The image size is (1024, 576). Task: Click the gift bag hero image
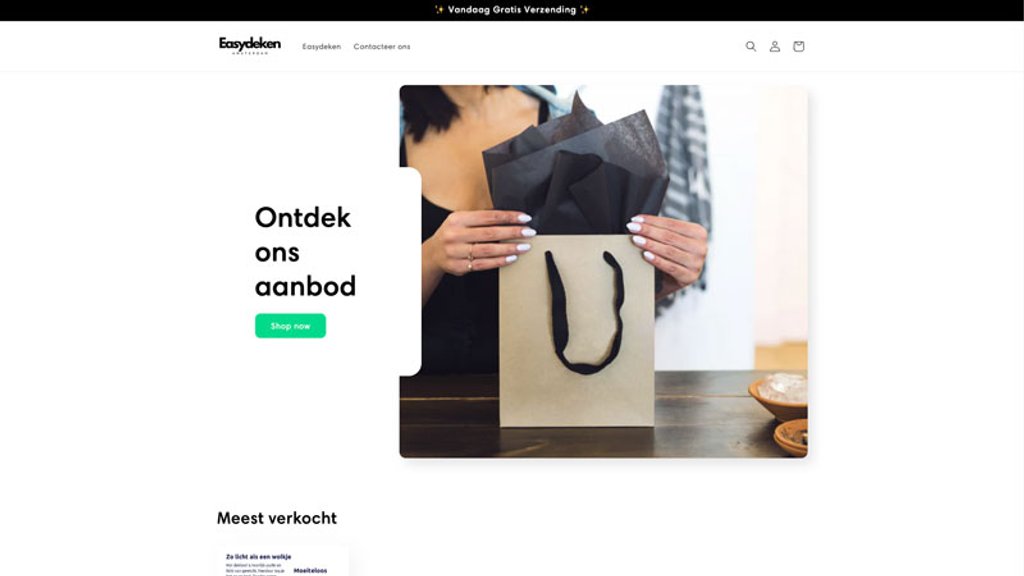tap(603, 271)
